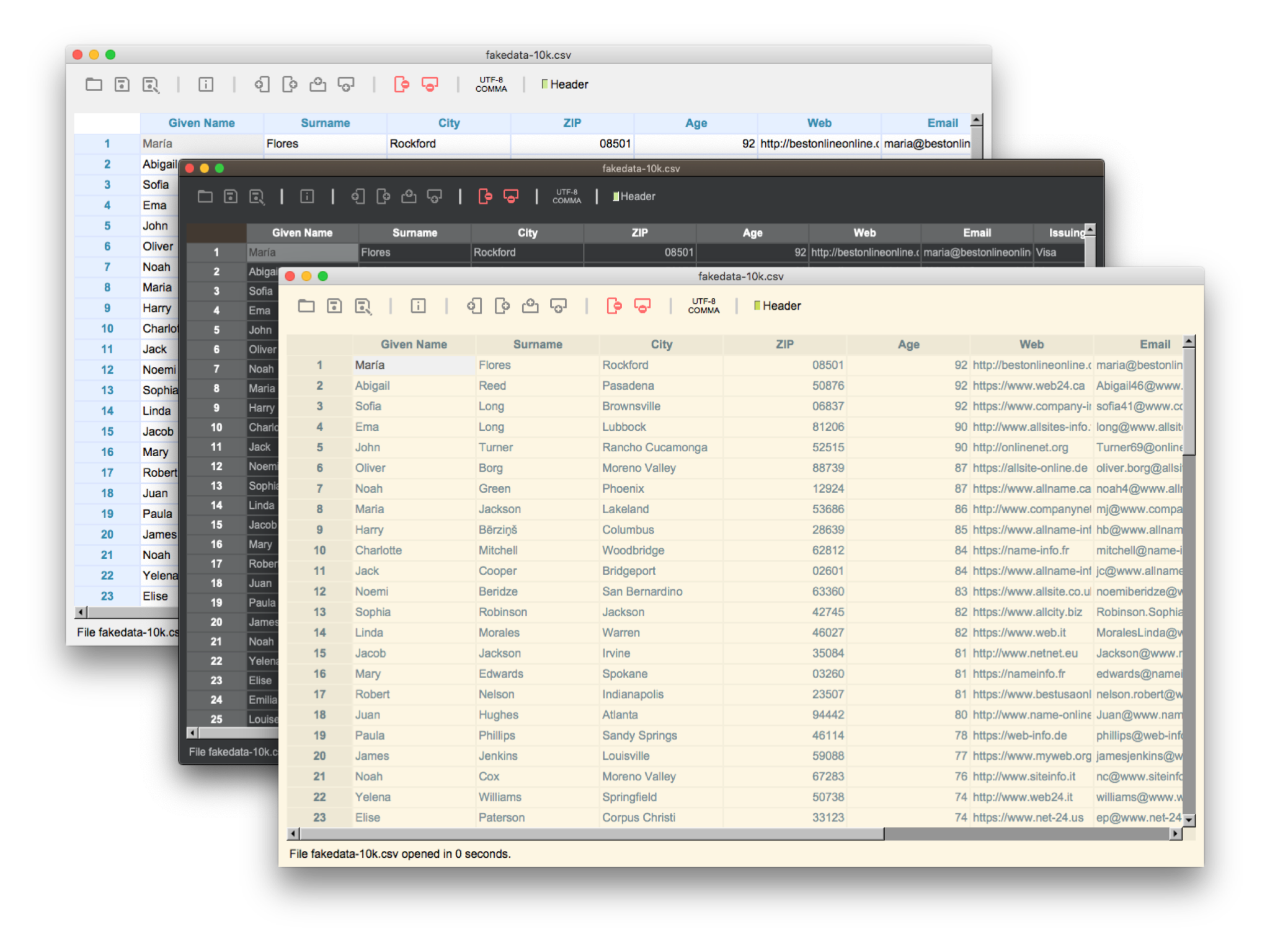Image resolution: width=1270 pixels, height=952 pixels.
Task: Open UTF-8 COMMA encoding selector in dark window
Action: point(566,196)
